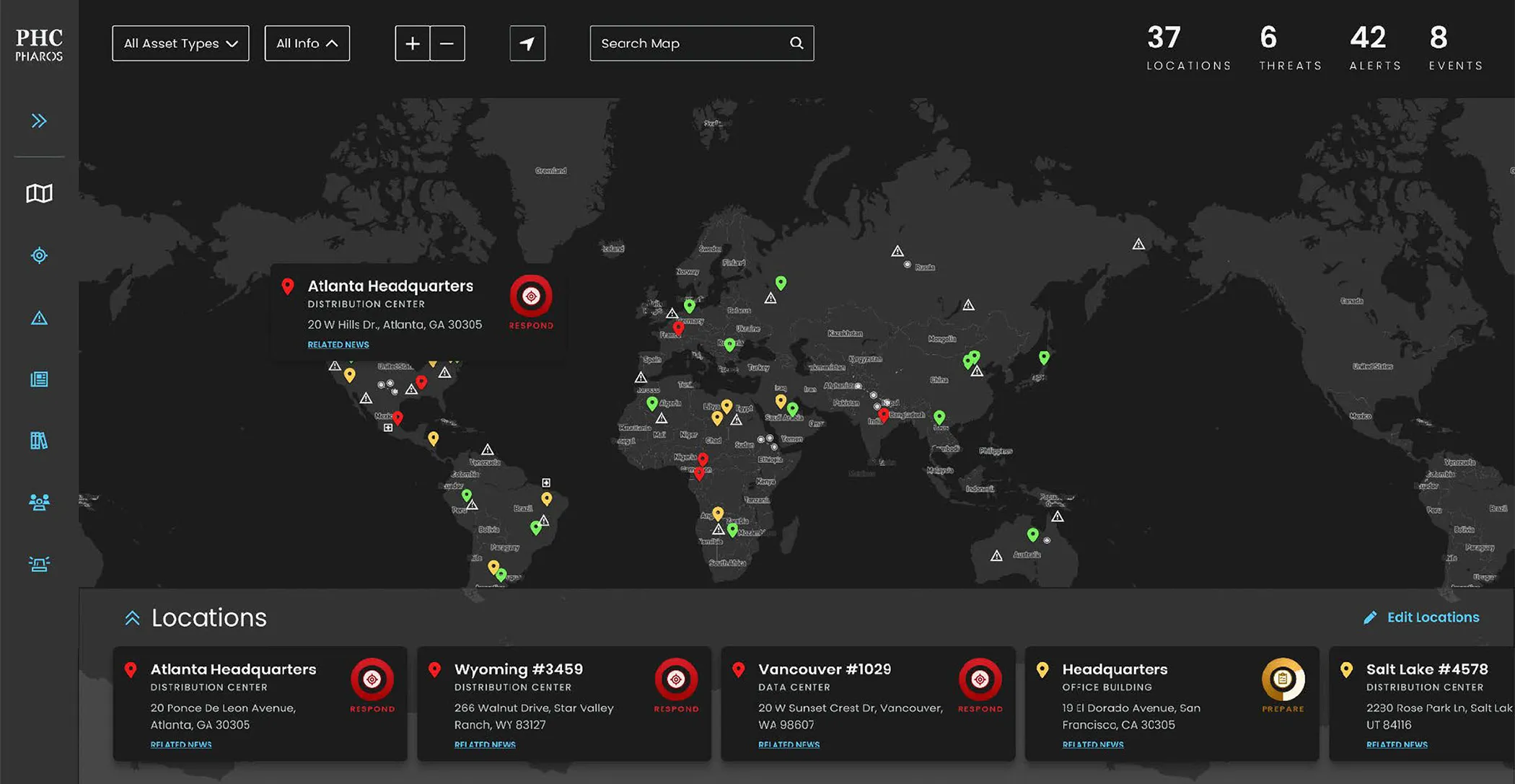This screenshot has width=1515, height=784.
Task: Click Respond badge on Vancouver #1029 card
Action: coord(980,679)
